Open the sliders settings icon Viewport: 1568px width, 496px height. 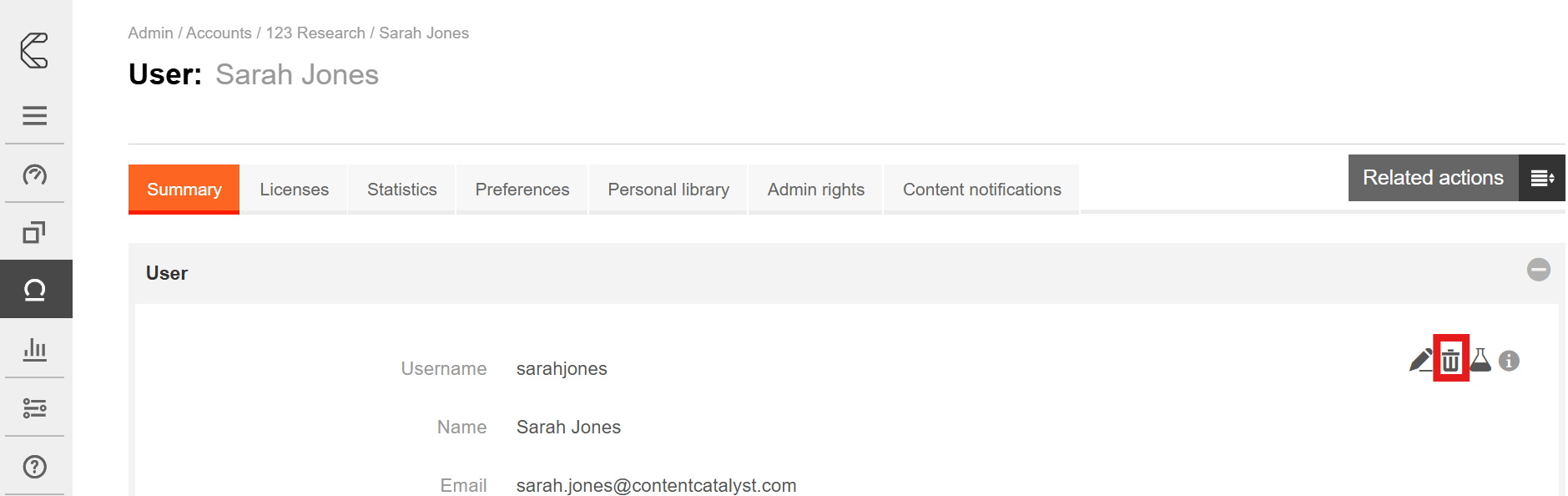(x=34, y=407)
